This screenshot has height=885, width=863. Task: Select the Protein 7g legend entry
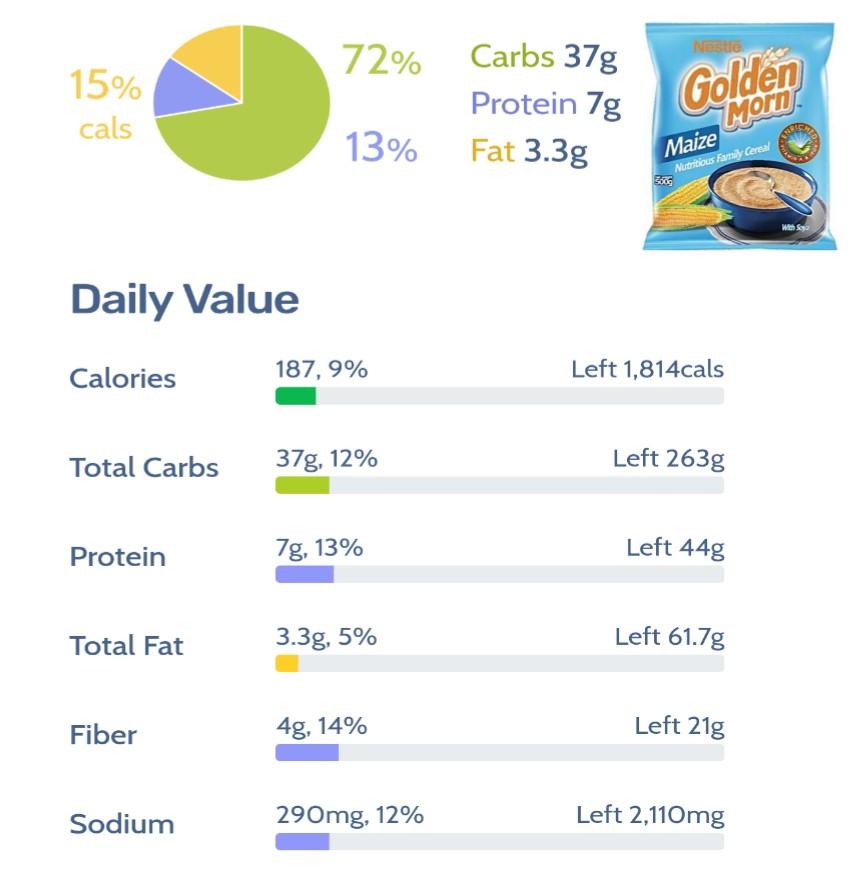(545, 104)
